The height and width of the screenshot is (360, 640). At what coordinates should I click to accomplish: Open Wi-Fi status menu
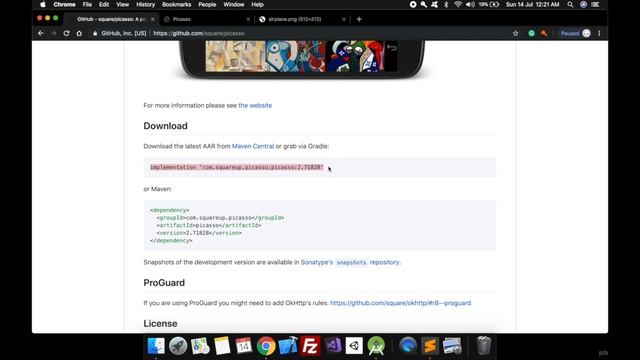(x=458, y=4)
